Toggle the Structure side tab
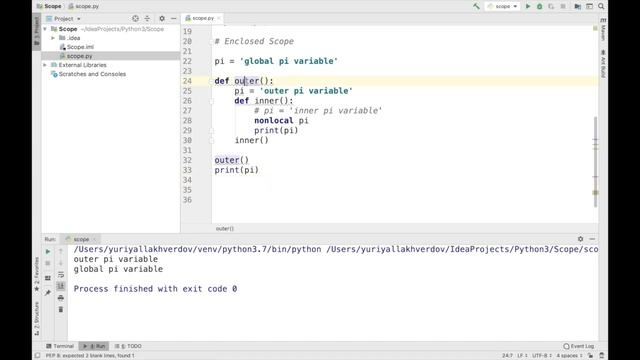This screenshot has height=360, width=640. click(36, 319)
